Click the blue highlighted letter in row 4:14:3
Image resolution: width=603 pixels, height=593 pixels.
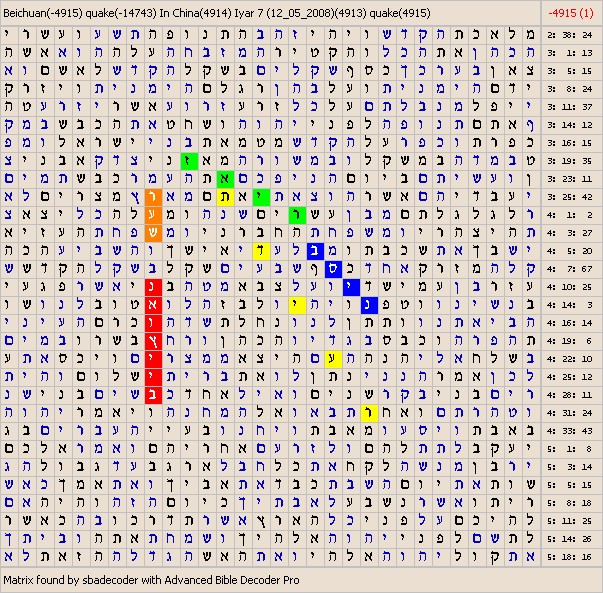pyautogui.click(x=370, y=305)
